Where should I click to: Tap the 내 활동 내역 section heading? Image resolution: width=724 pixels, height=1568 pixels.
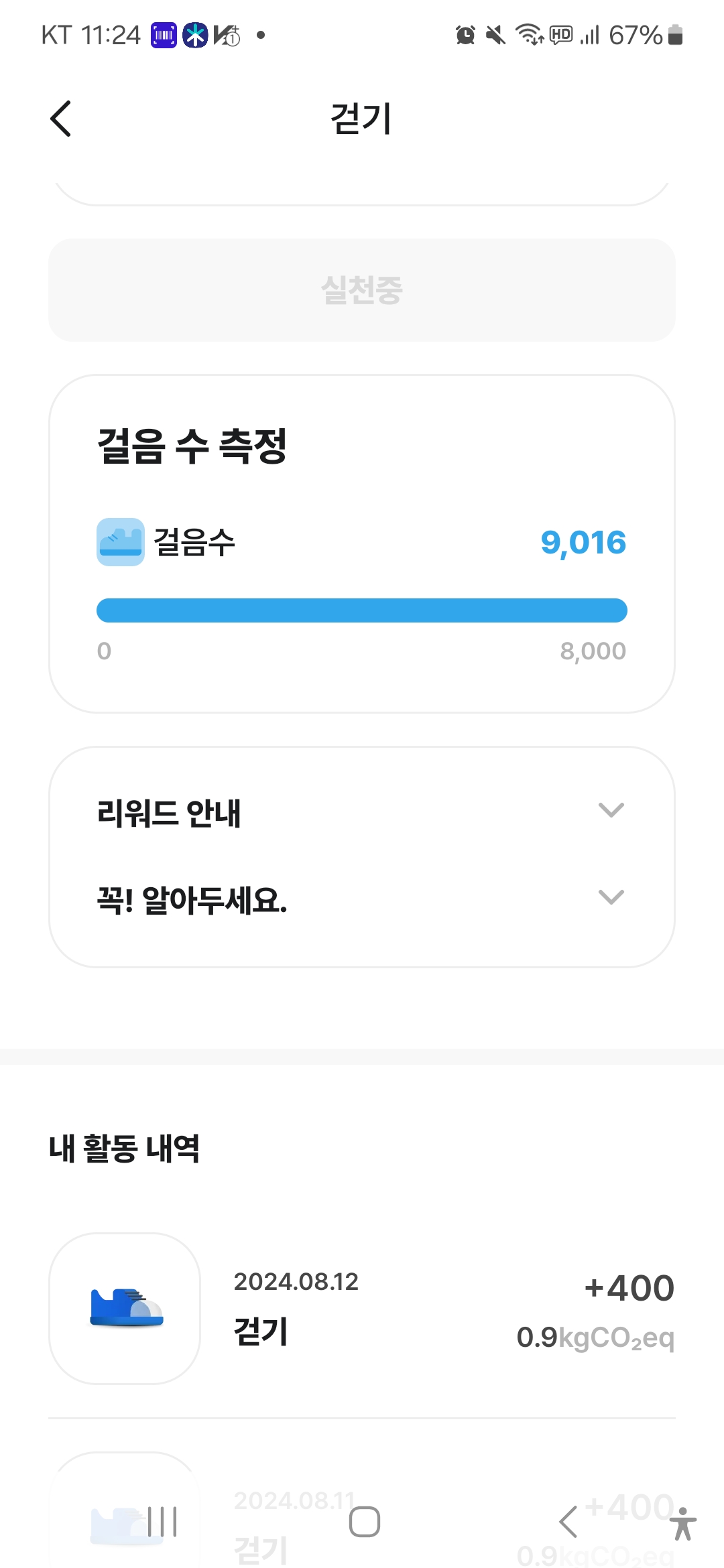pos(124,1149)
